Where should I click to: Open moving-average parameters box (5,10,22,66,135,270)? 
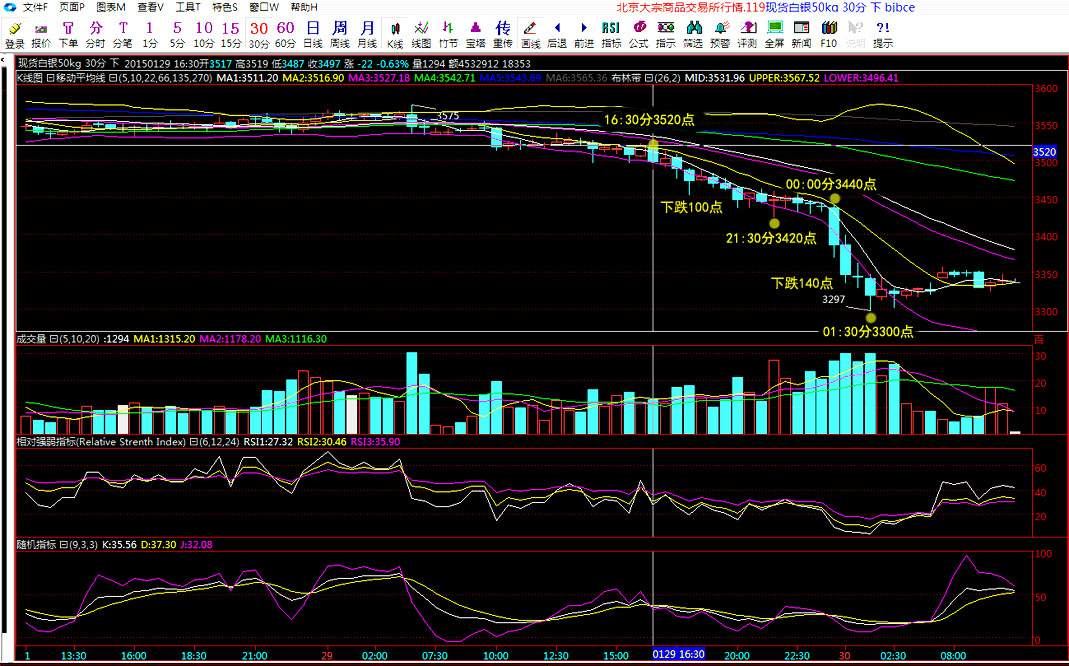point(165,78)
